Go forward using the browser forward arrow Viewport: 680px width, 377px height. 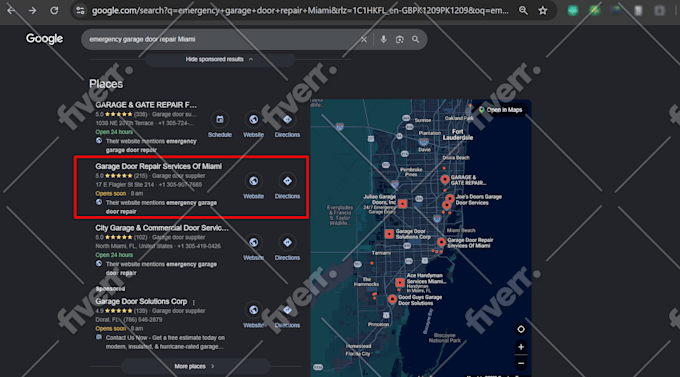point(33,10)
